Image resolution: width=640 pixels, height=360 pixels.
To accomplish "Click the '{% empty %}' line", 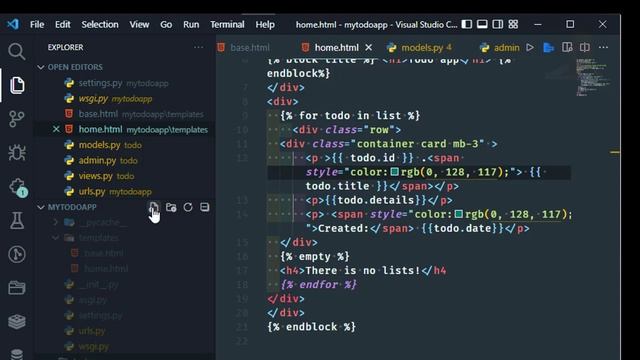I will [315, 257].
